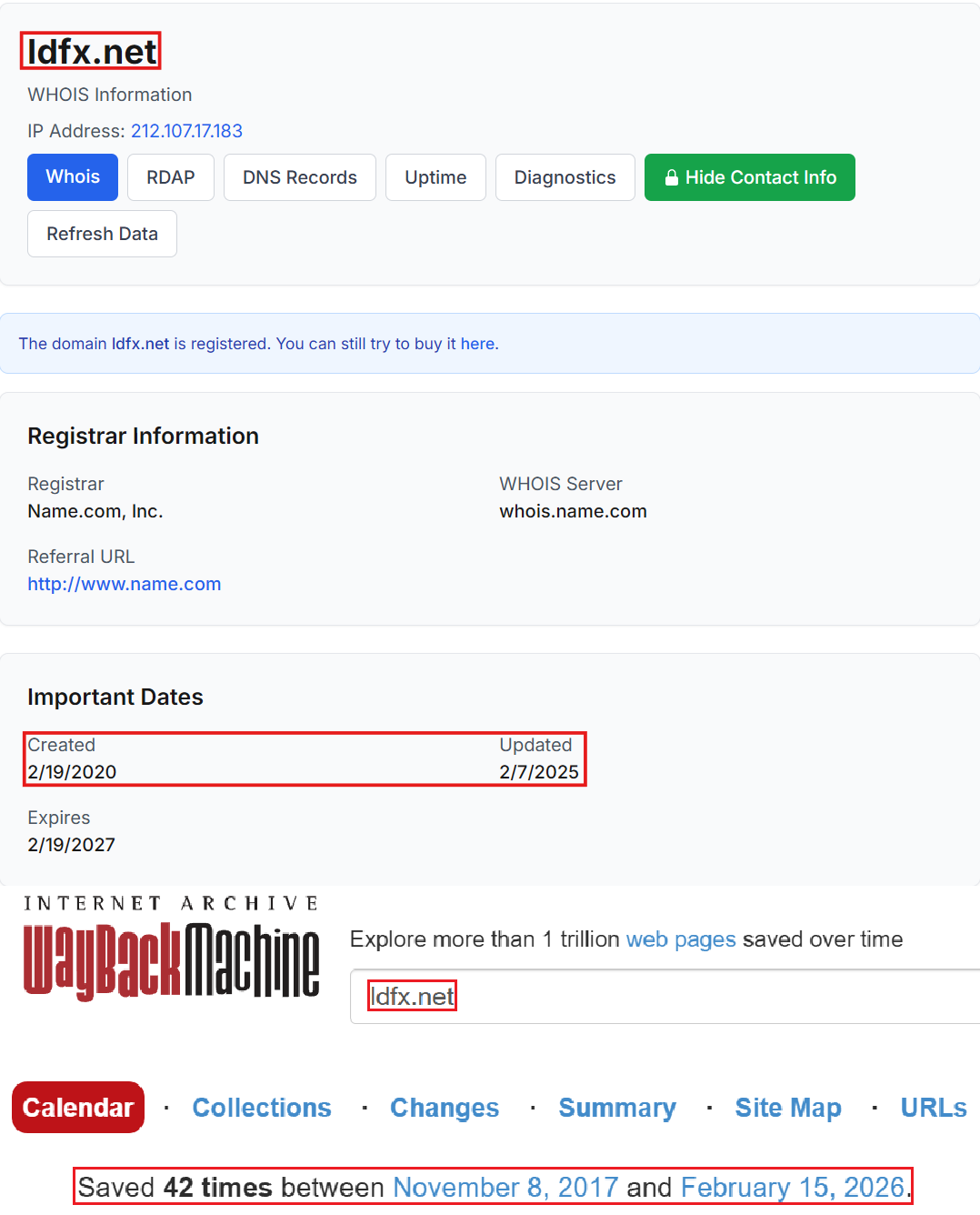Open the Whois view for ldfx.net

72,177
